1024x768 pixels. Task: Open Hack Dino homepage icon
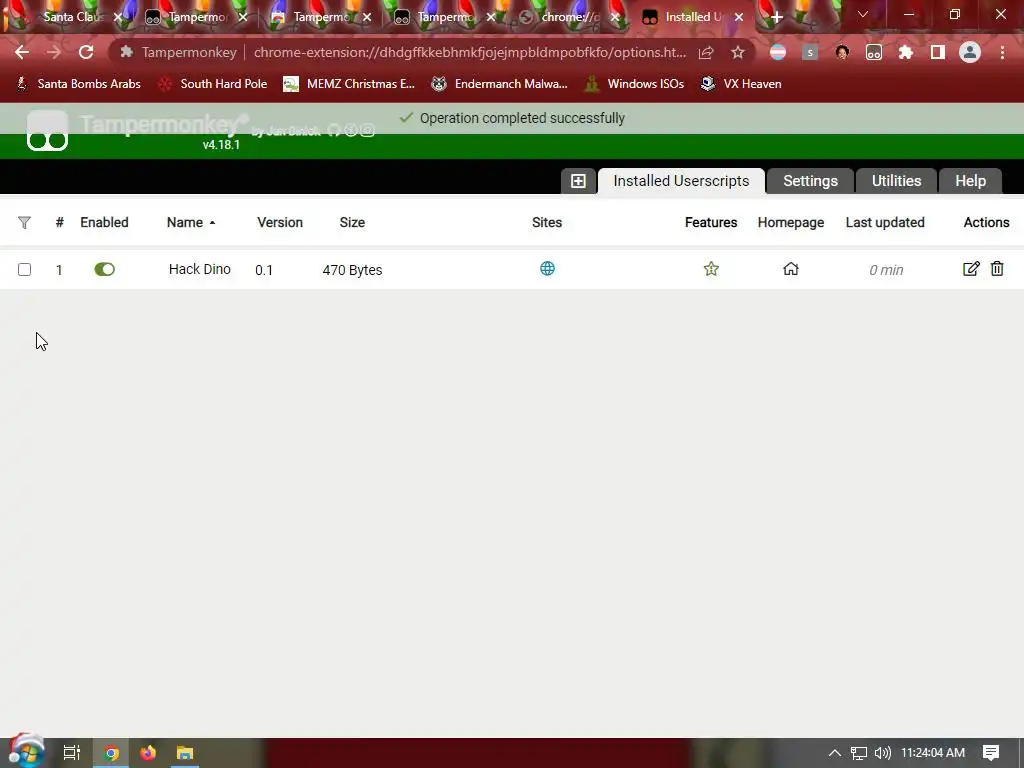[x=790, y=268]
